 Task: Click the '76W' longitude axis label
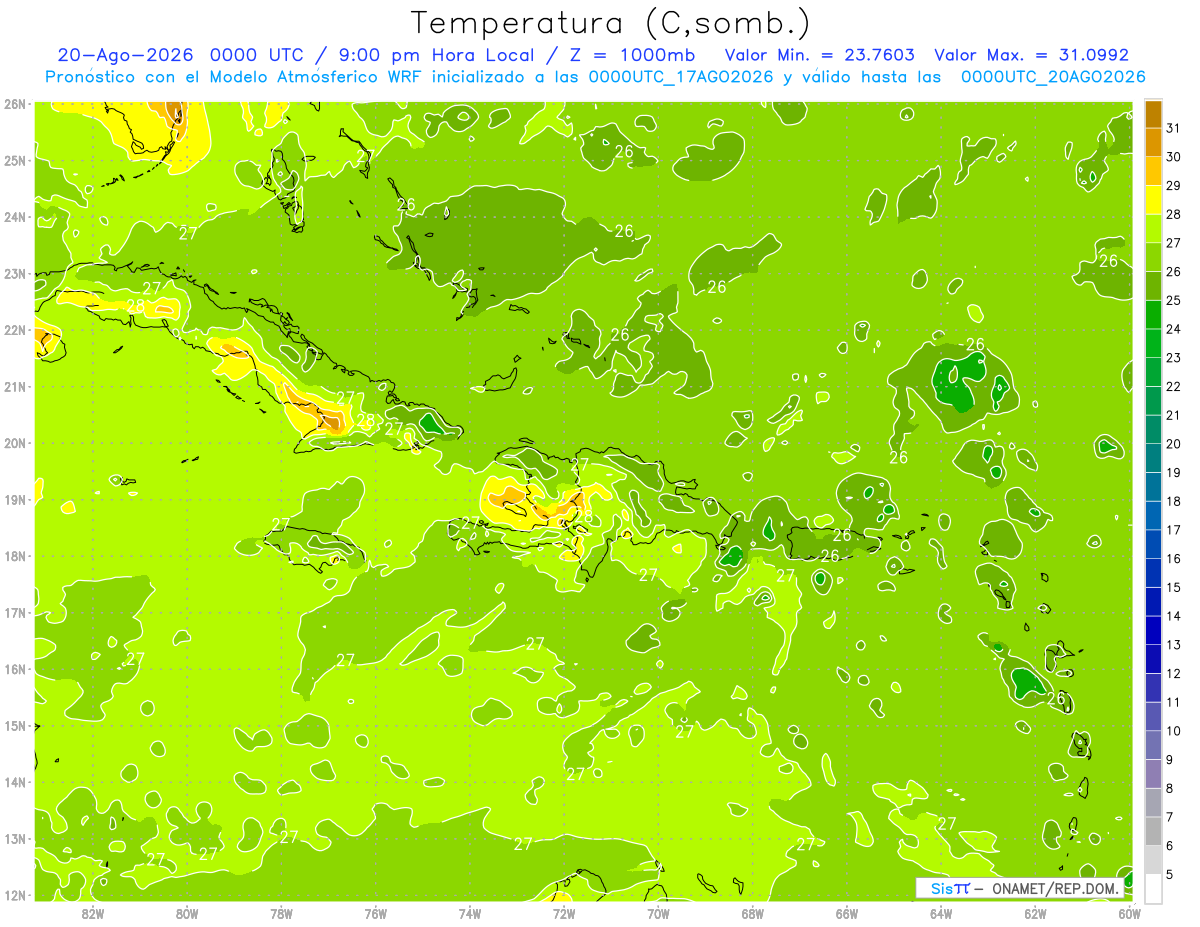click(375, 912)
